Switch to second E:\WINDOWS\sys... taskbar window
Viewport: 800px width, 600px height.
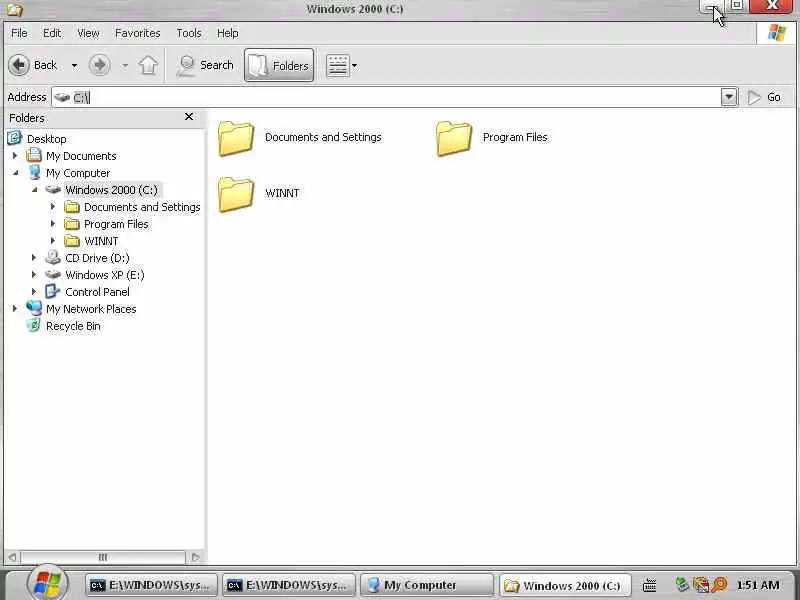[289, 585]
